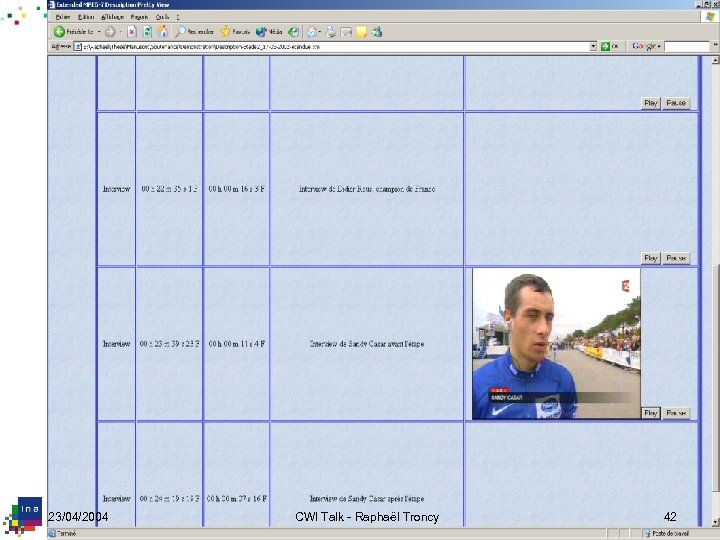Image resolution: width=720 pixels, height=540 pixels.
Task: Open the Rechercher search pane
Action: point(194,32)
